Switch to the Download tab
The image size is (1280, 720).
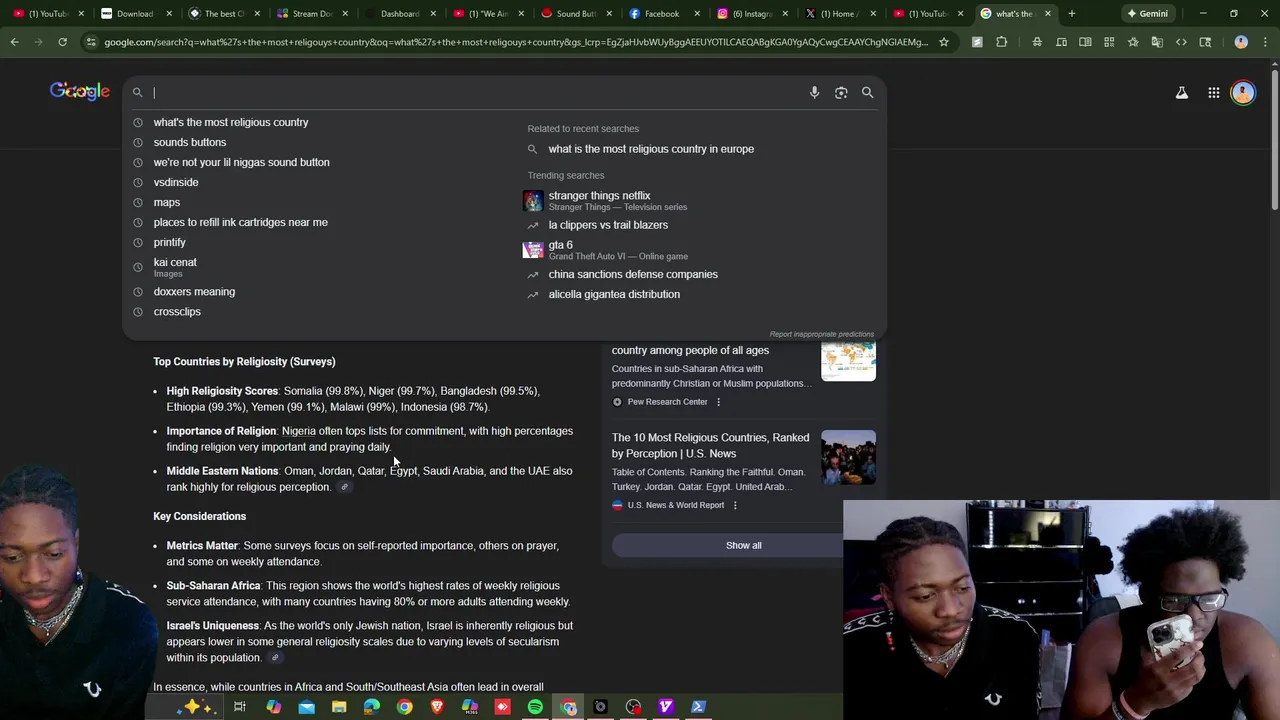[x=135, y=13]
